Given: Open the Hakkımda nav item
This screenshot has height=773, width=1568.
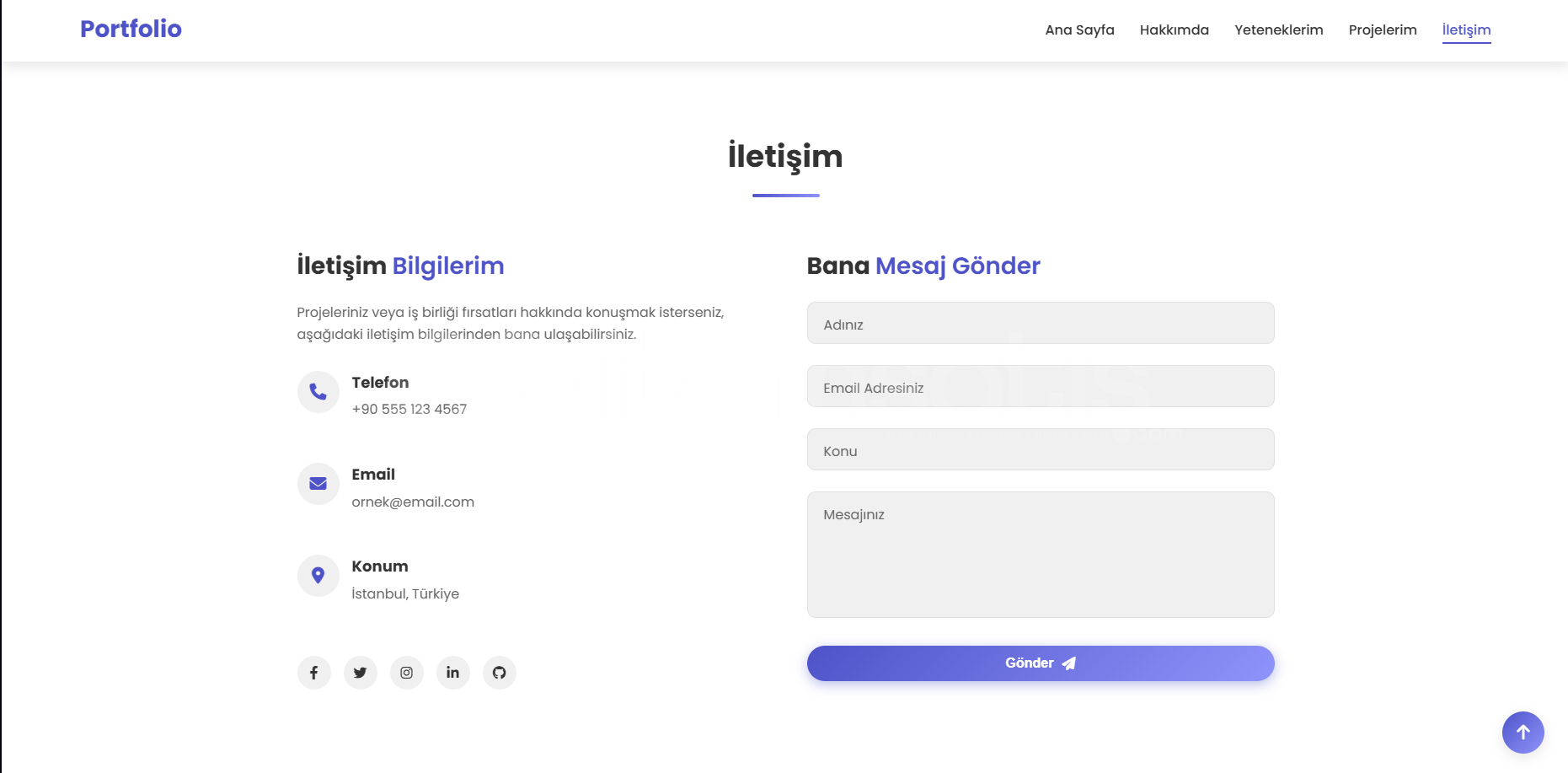Looking at the screenshot, I should tap(1174, 30).
